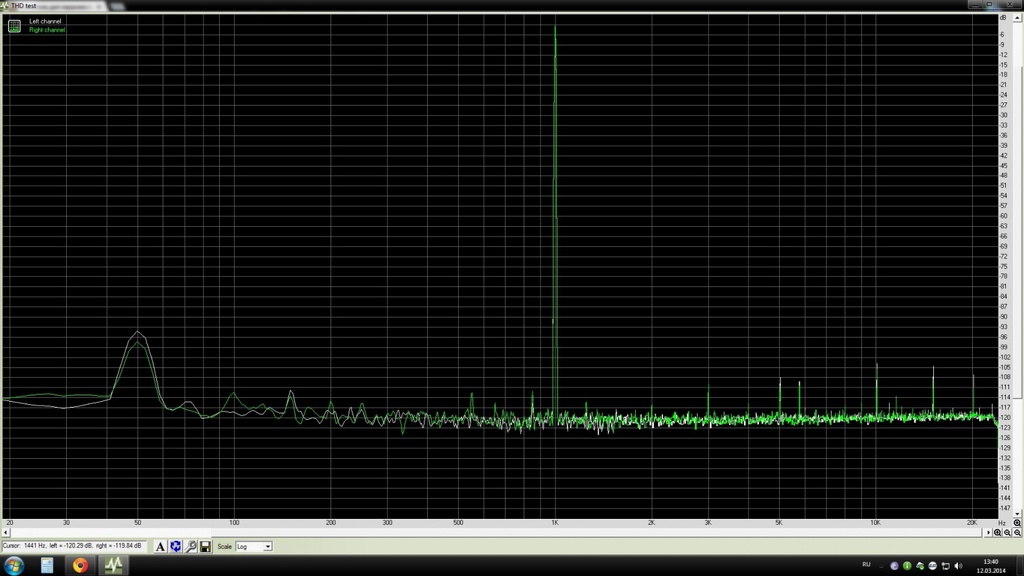
Task: Open the Scale dropdown set to Log
Action: (253, 547)
